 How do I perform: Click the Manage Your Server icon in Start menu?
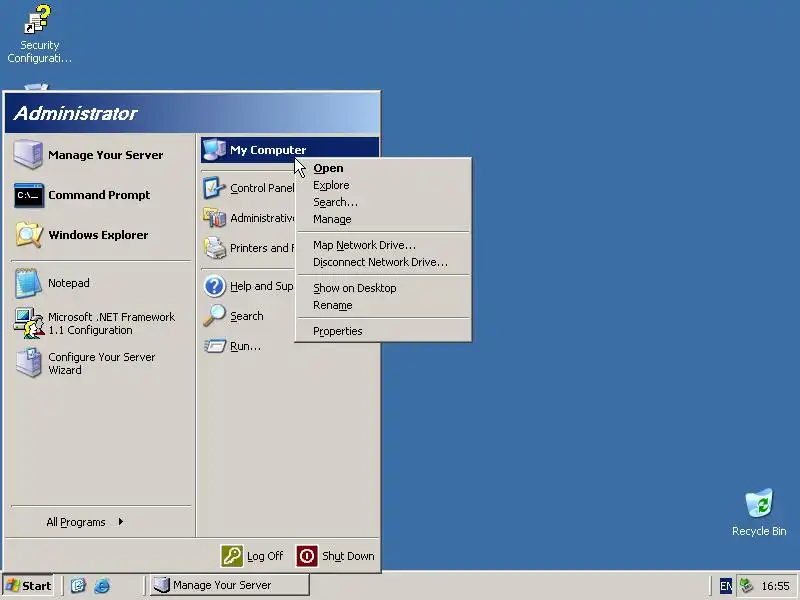[28, 154]
